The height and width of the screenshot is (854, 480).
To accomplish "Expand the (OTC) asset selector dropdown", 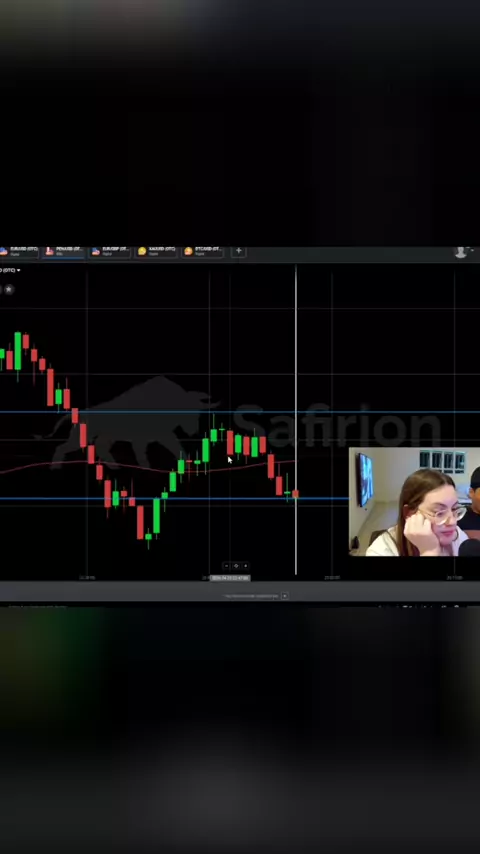I will (10, 270).
